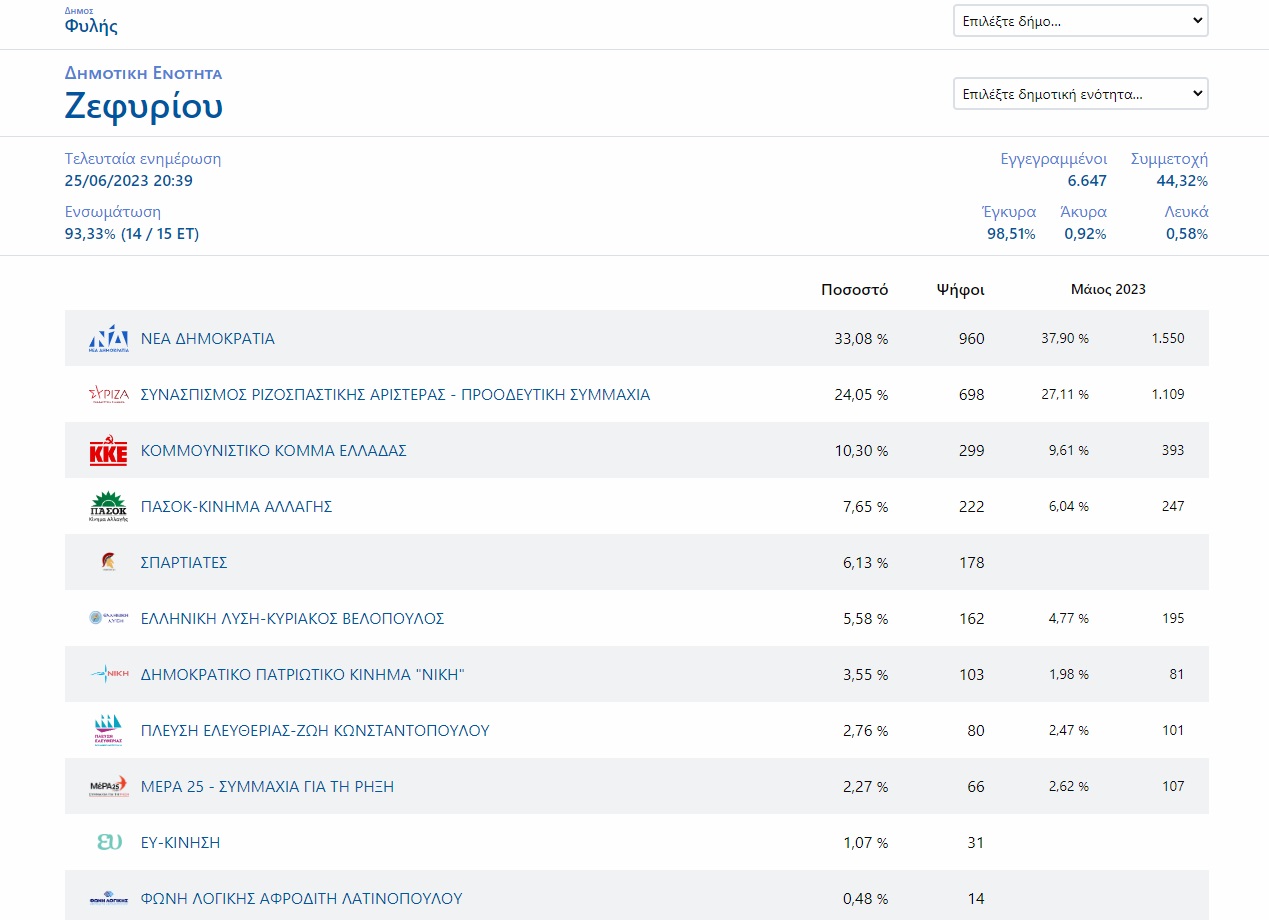Expand the 'Επιλέξτε δημοτική ενότητα...' dropdown
Viewport: 1269px width, 920px height.
(1080, 94)
